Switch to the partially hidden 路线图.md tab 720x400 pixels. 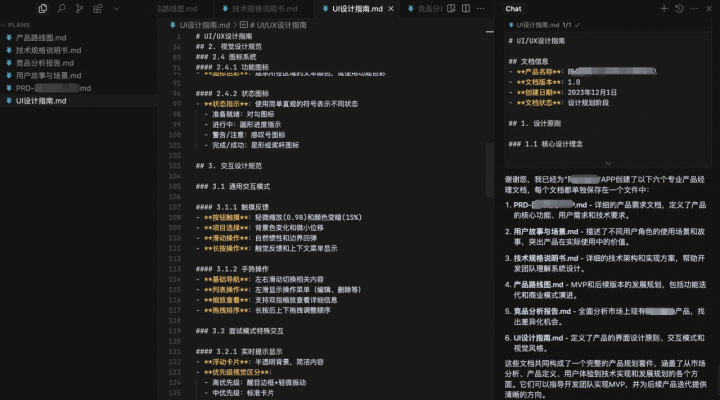pyautogui.click(x=177, y=9)
